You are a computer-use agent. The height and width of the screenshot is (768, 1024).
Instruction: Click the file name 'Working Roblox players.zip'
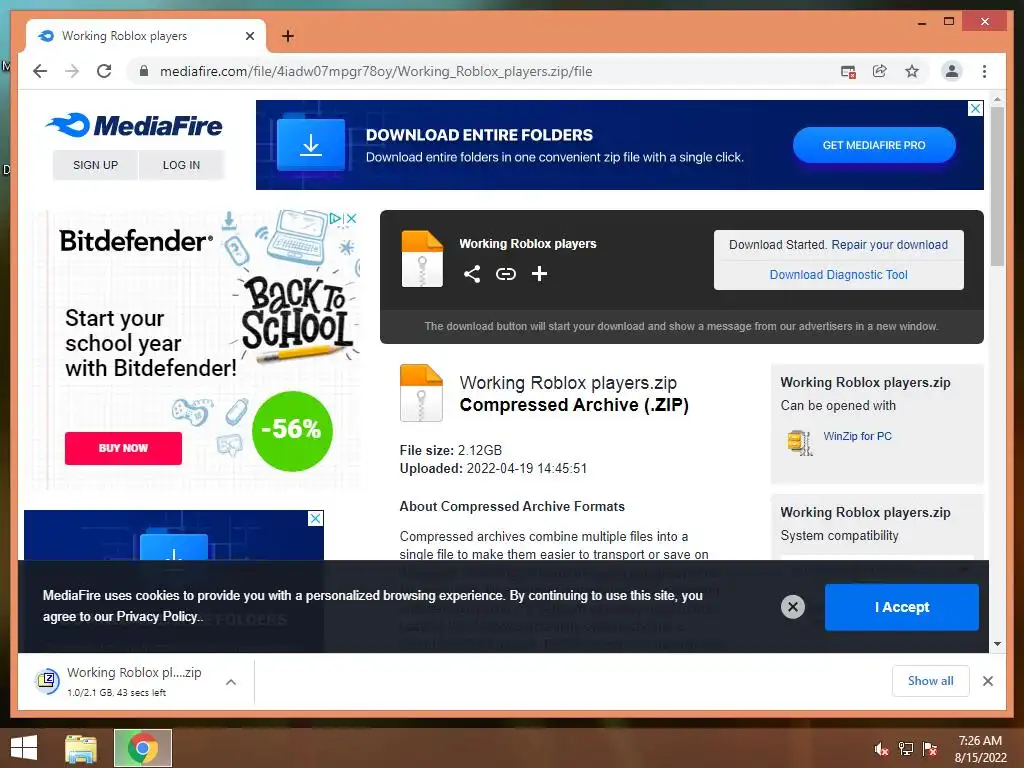[x=568, y=383]
